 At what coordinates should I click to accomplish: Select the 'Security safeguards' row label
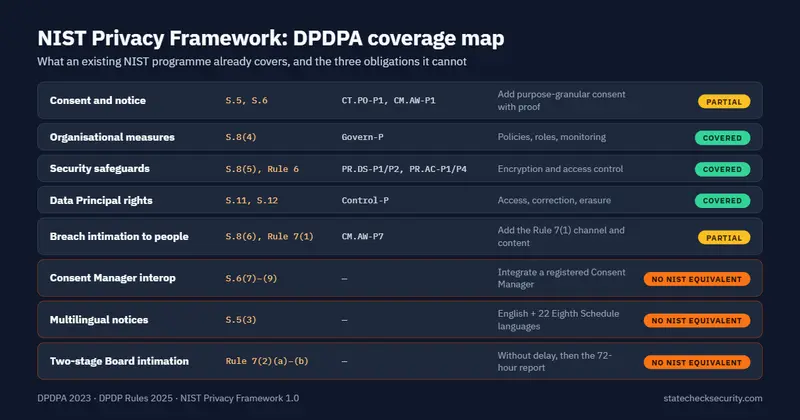[99, 168]
